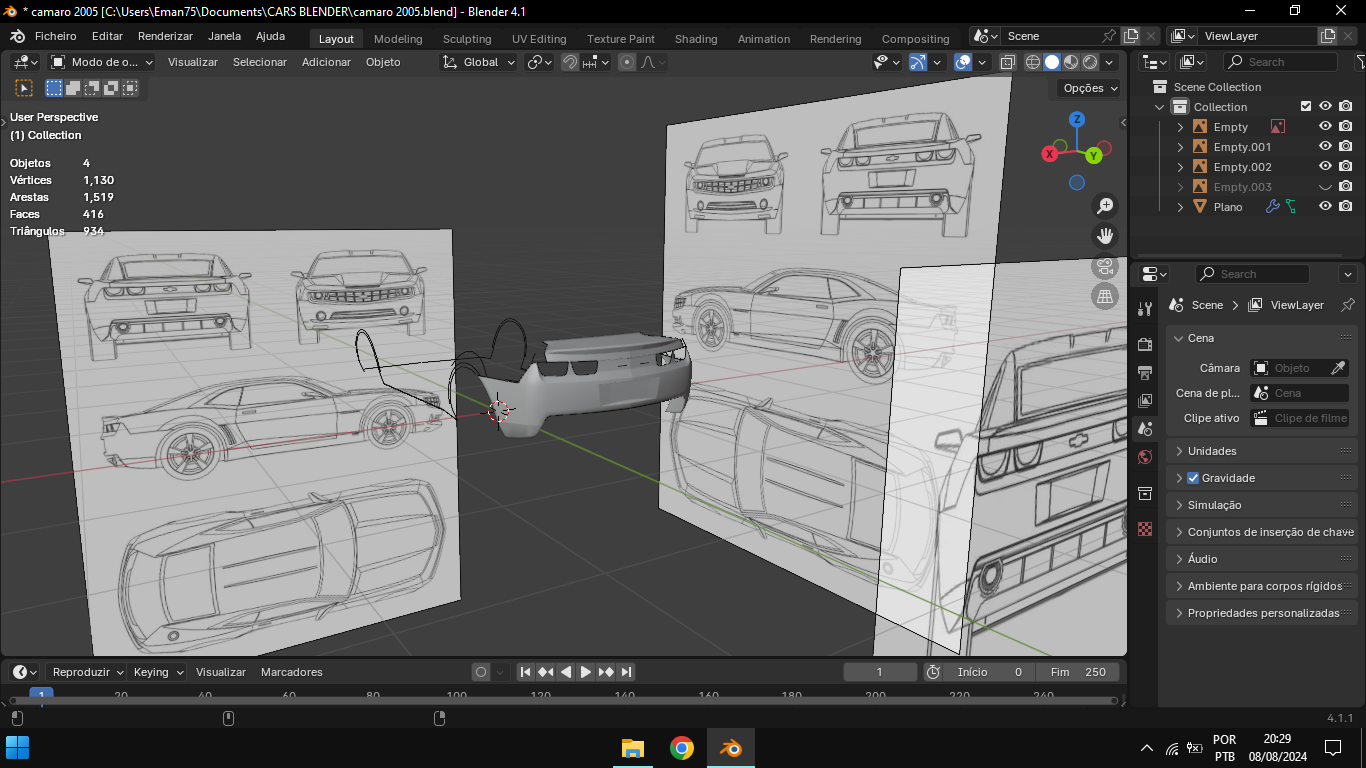Toggle X-ray display in viewport header
Viewport: 1366px width, 768px height.
(x=1007, y=62)
